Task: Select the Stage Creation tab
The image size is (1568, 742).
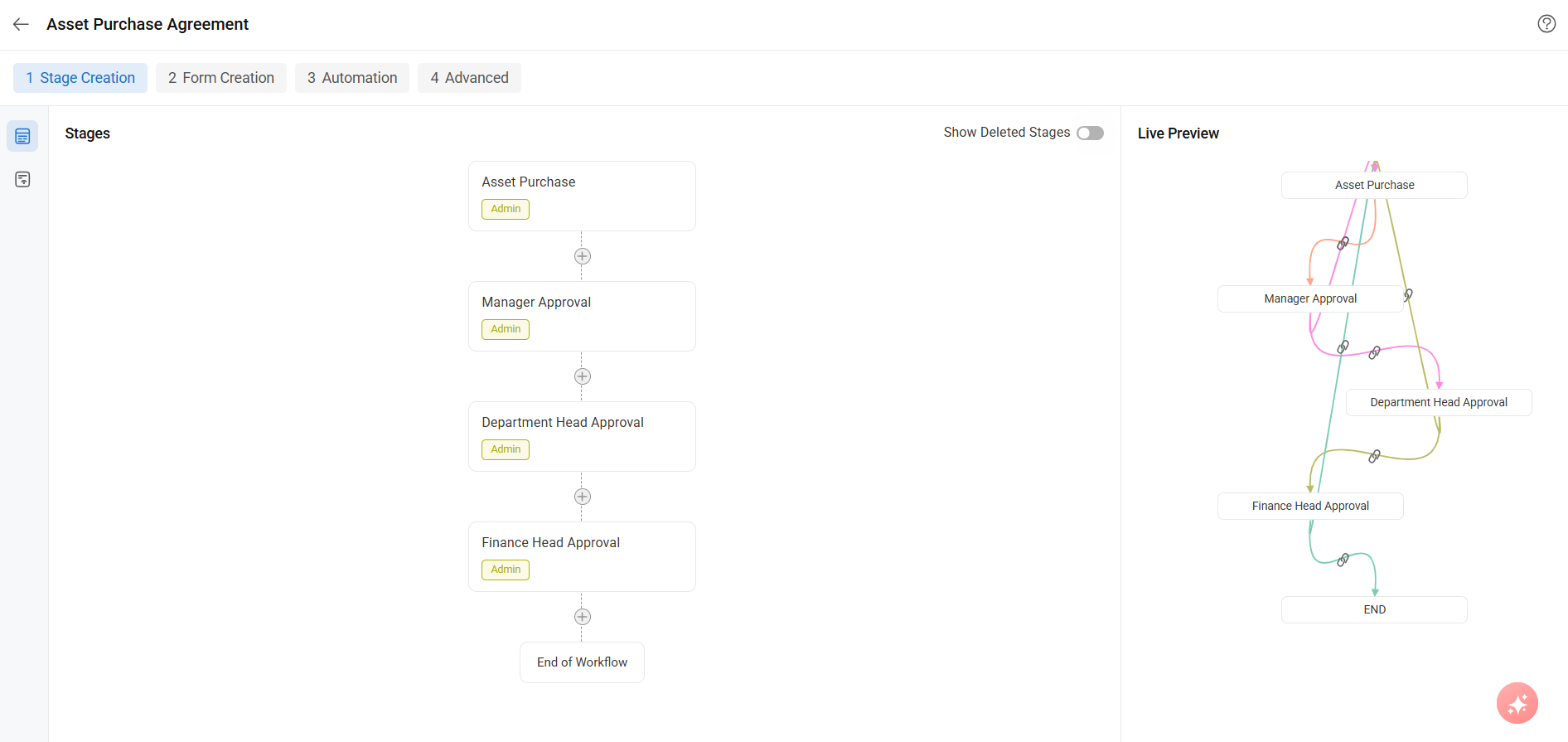Action: (x=80, y=78)
